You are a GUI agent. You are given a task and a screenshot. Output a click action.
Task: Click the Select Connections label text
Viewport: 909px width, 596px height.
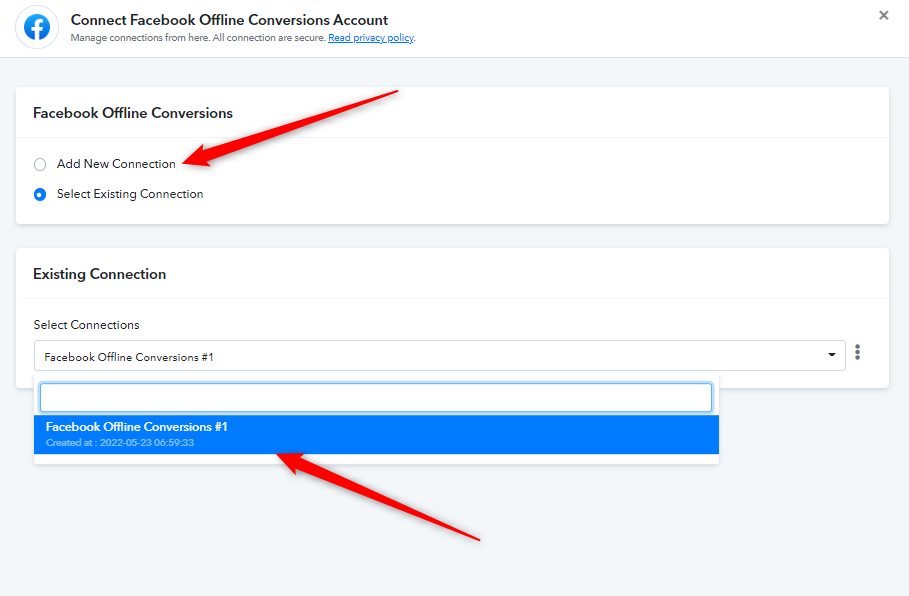86,325
